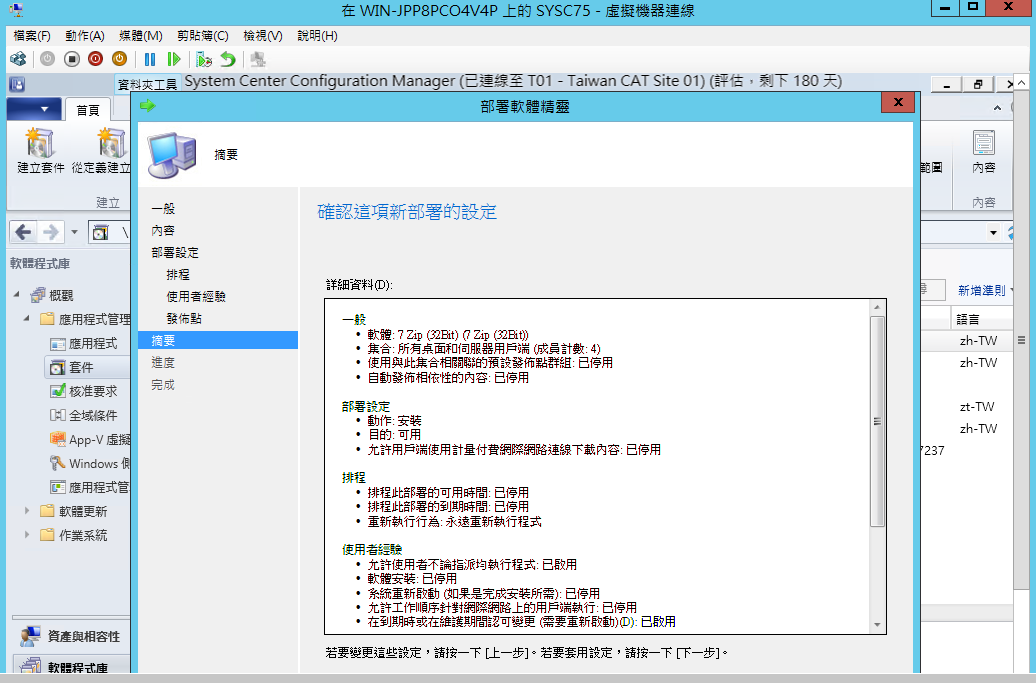Viewport: 1036px width, 683px height.
Task: Click the zt-TW language cell
Action: click(x=977, y=406)
